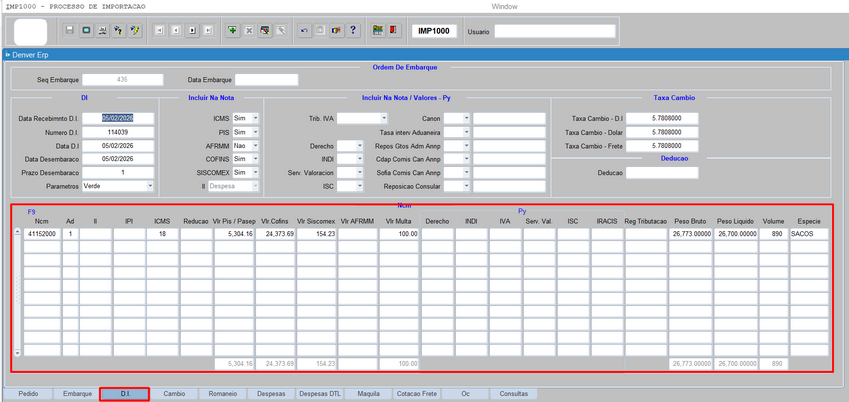This screenshot has height=402, width=849.
Task: Expand the Parametros Verde combo box
Action: tap(150, 186)
